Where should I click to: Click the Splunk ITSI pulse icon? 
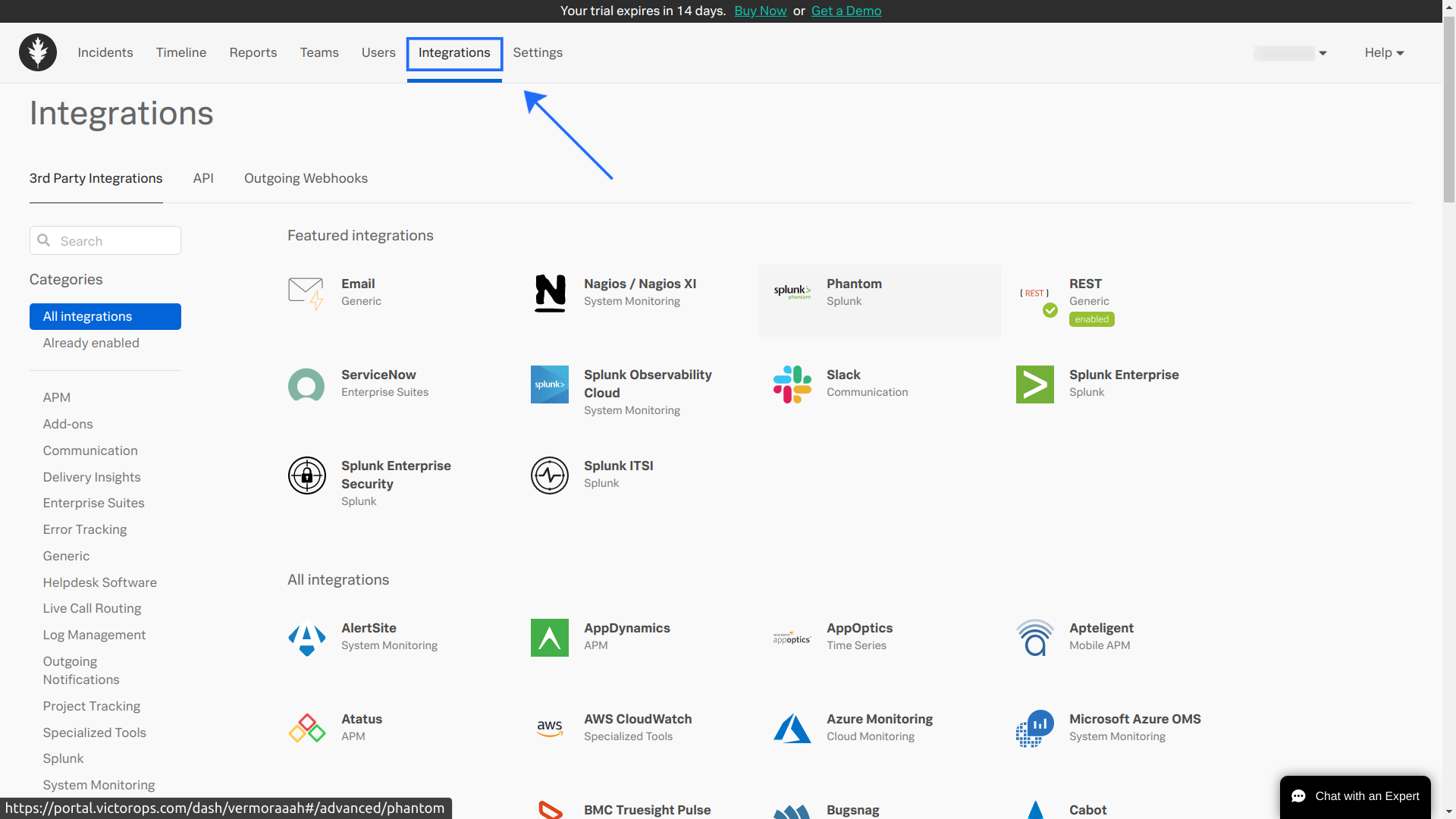(x=550, y=475)
